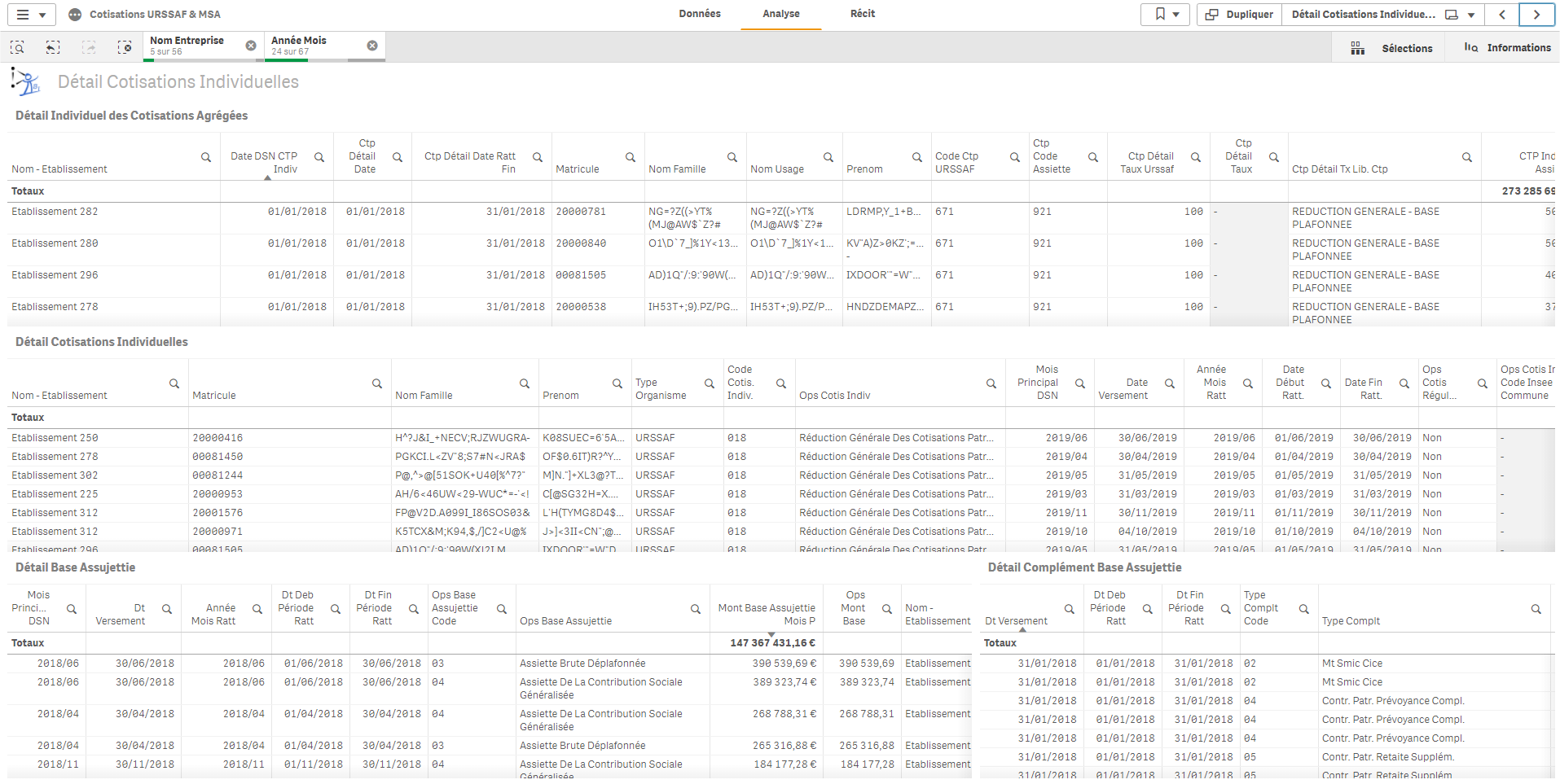
Task: Search the Type Organisme column
Action: tap(709, 383)
